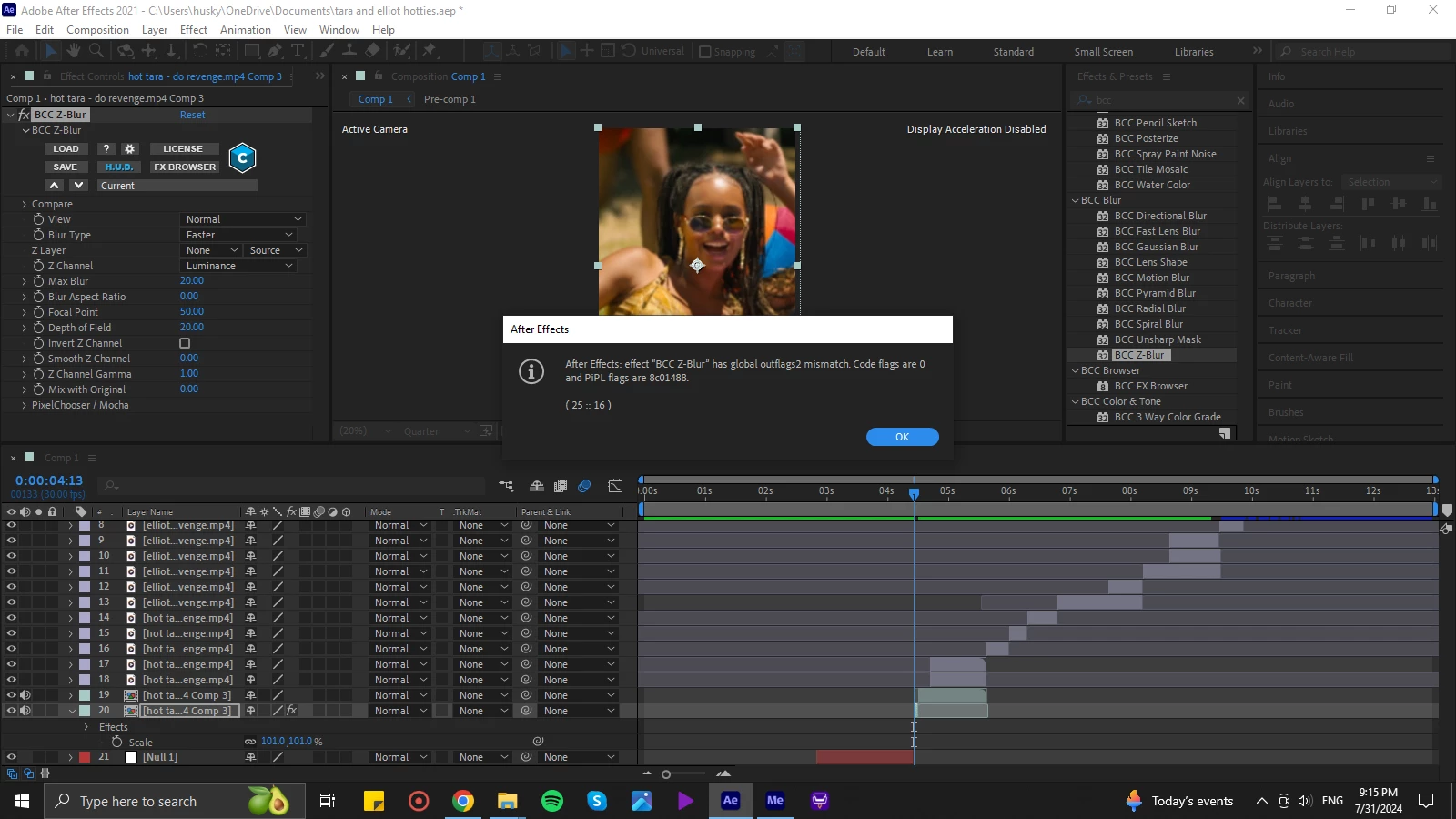Click OK in the After Effects error dialog

(x=903, y=437)
